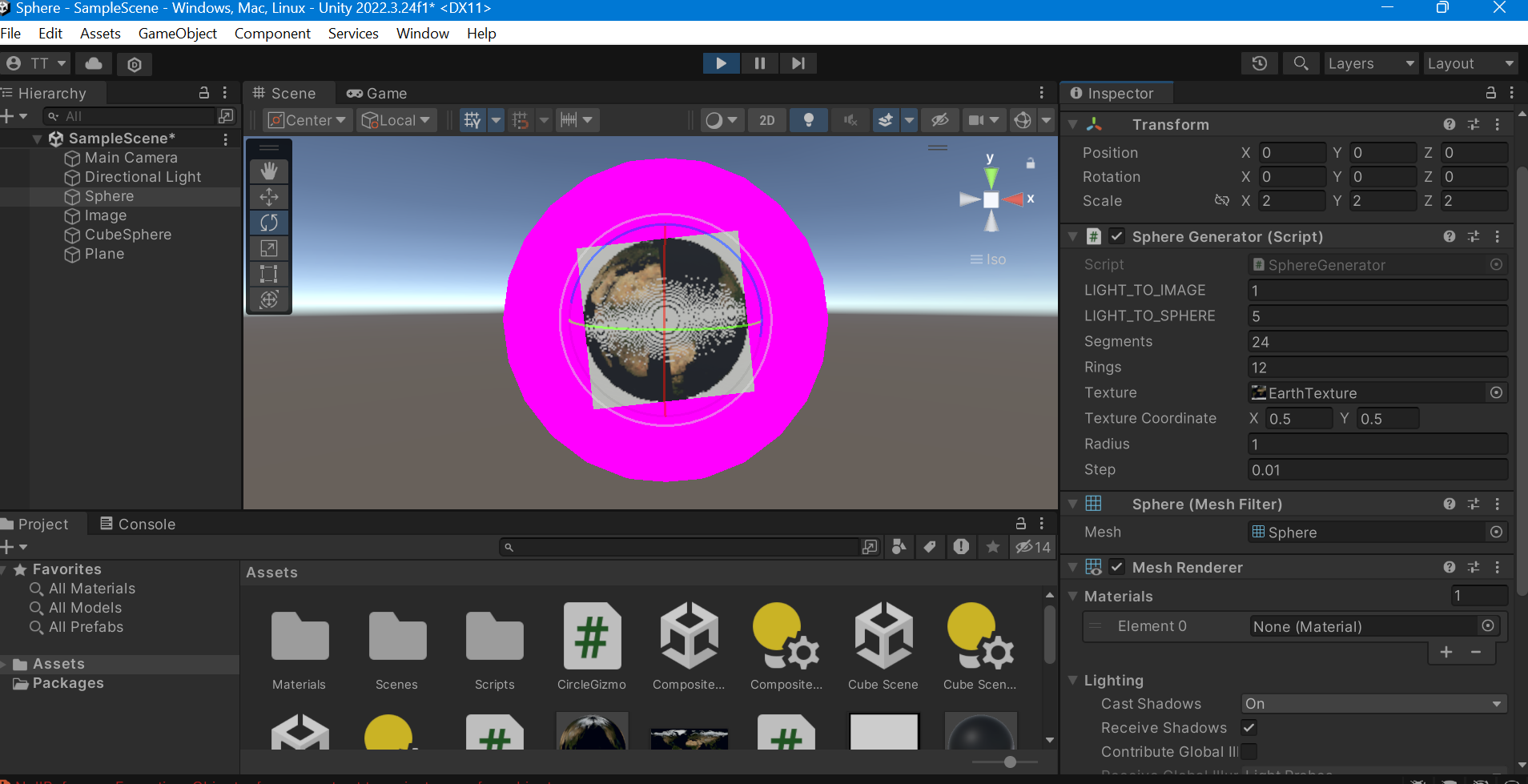Click the Pause button

(x=760, y=63)
